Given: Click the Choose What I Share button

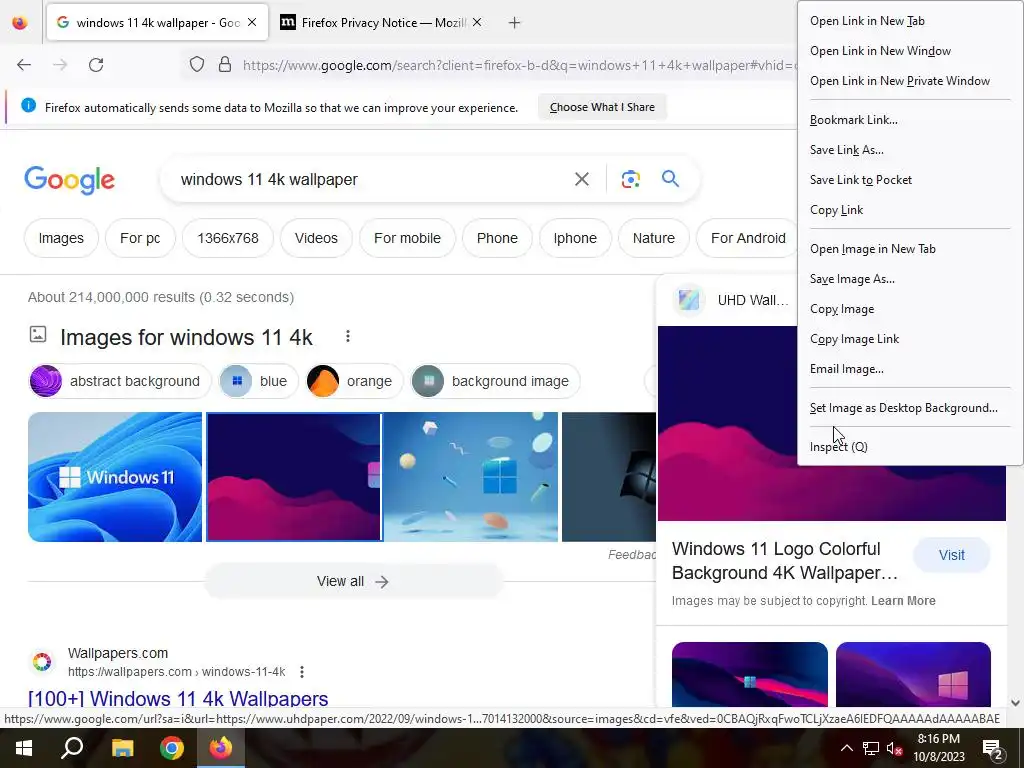Looking at the screenshot, I should tap(602, 107).
